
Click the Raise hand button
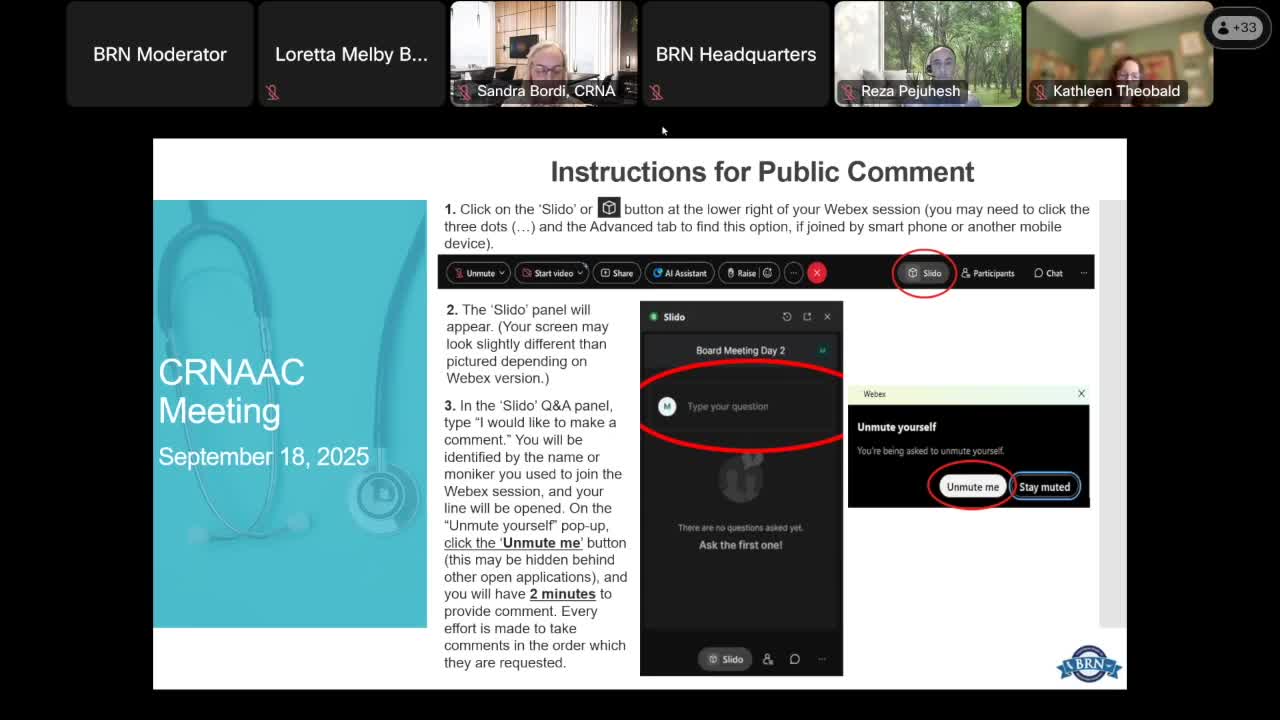click(741, 273)
